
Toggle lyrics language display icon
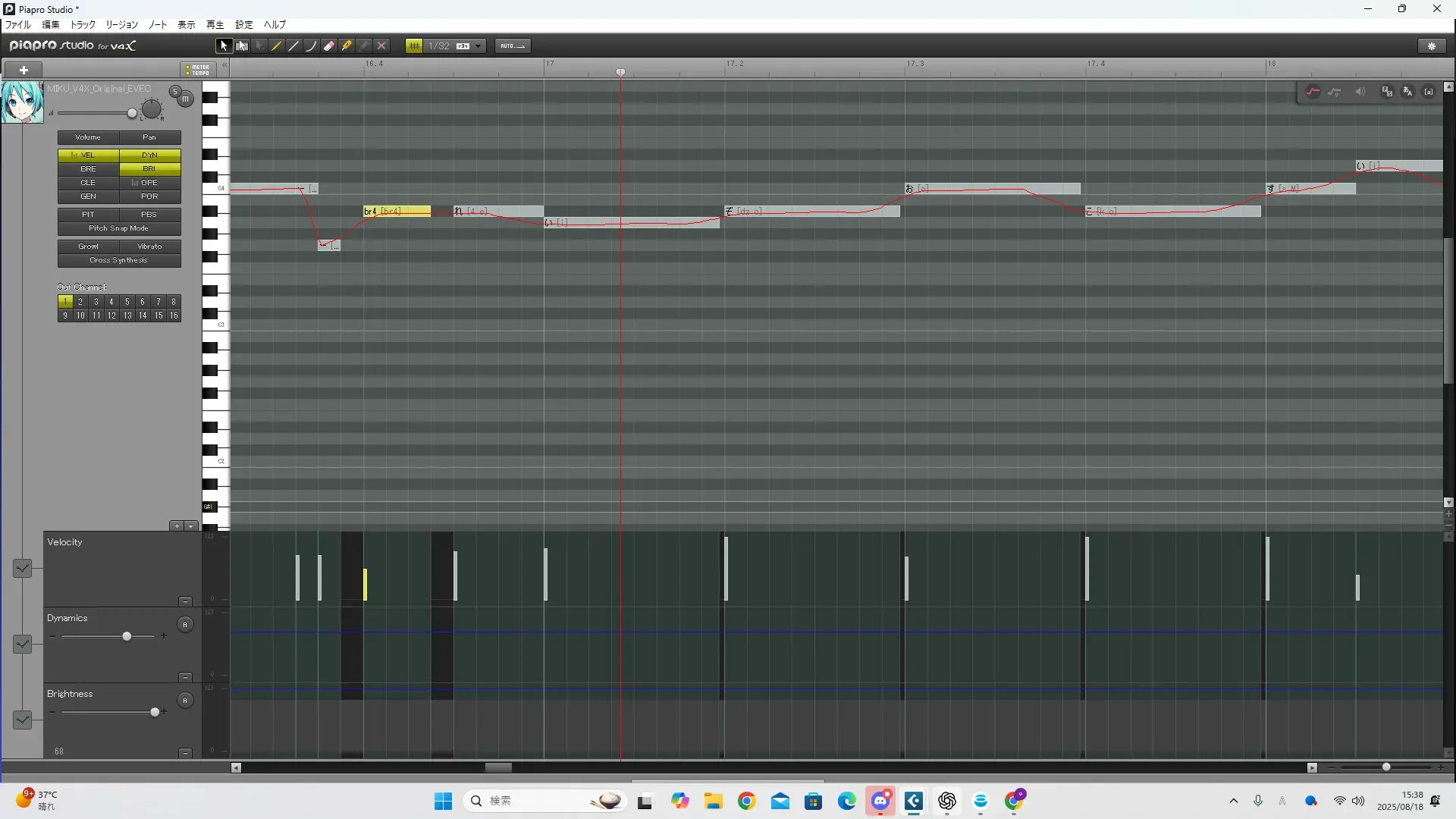point(1407,92)
